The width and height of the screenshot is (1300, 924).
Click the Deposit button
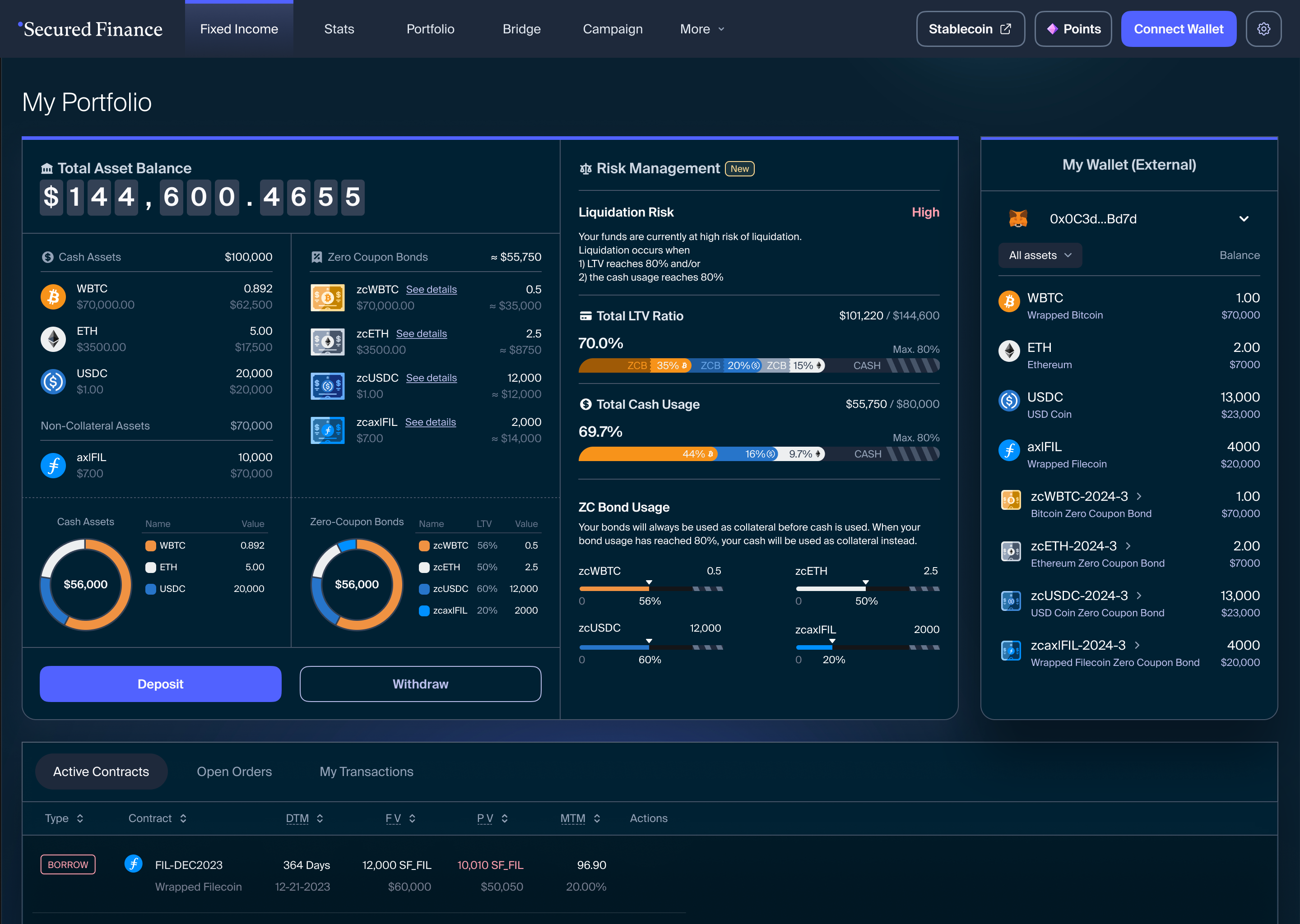point(161,684)
